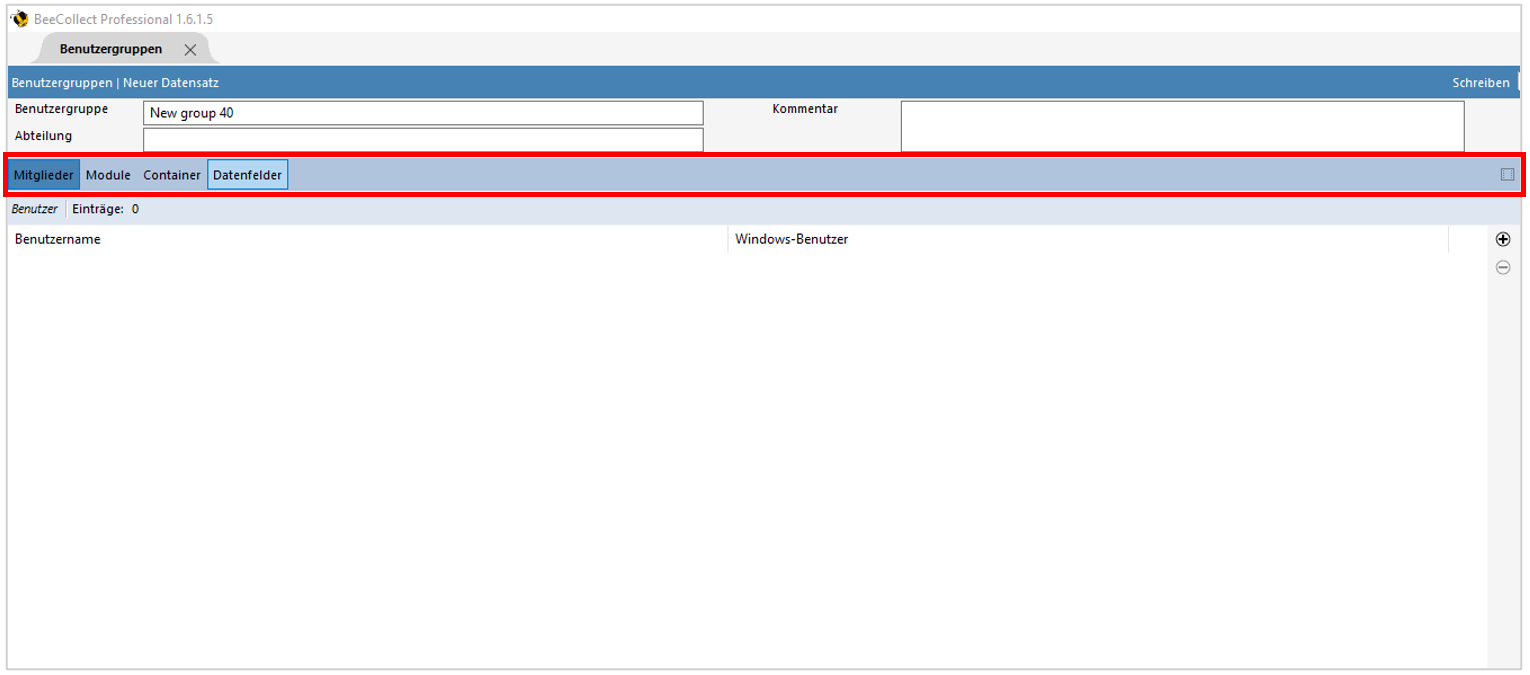1530x675 pixels.
Task: Open the Datenfelder tab
Action: click(247, 174)
